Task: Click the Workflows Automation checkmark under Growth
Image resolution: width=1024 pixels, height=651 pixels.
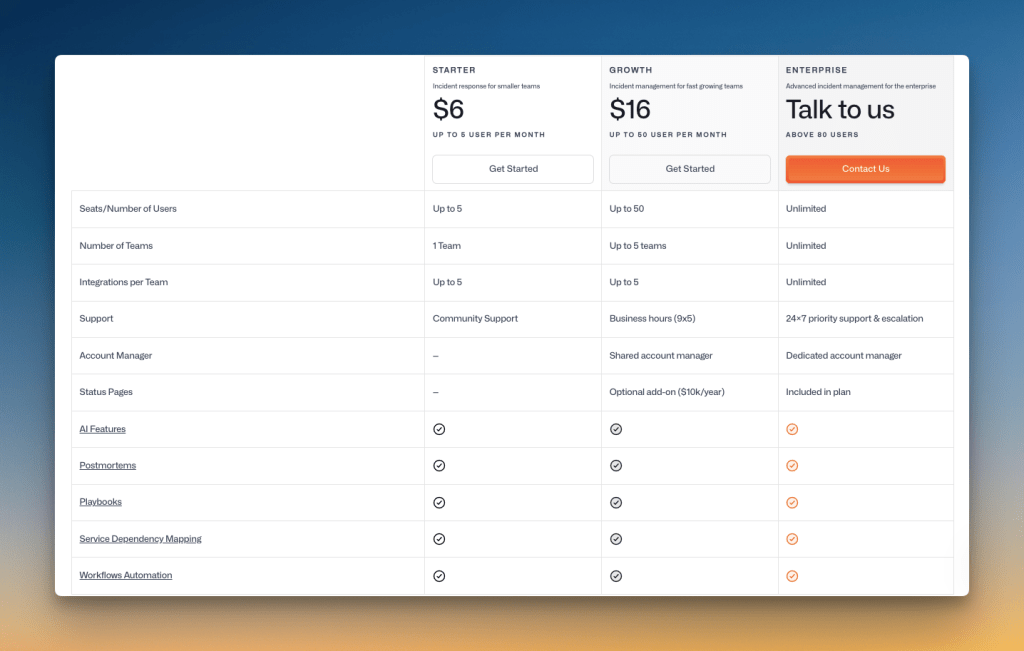Action: coord(616,575)
